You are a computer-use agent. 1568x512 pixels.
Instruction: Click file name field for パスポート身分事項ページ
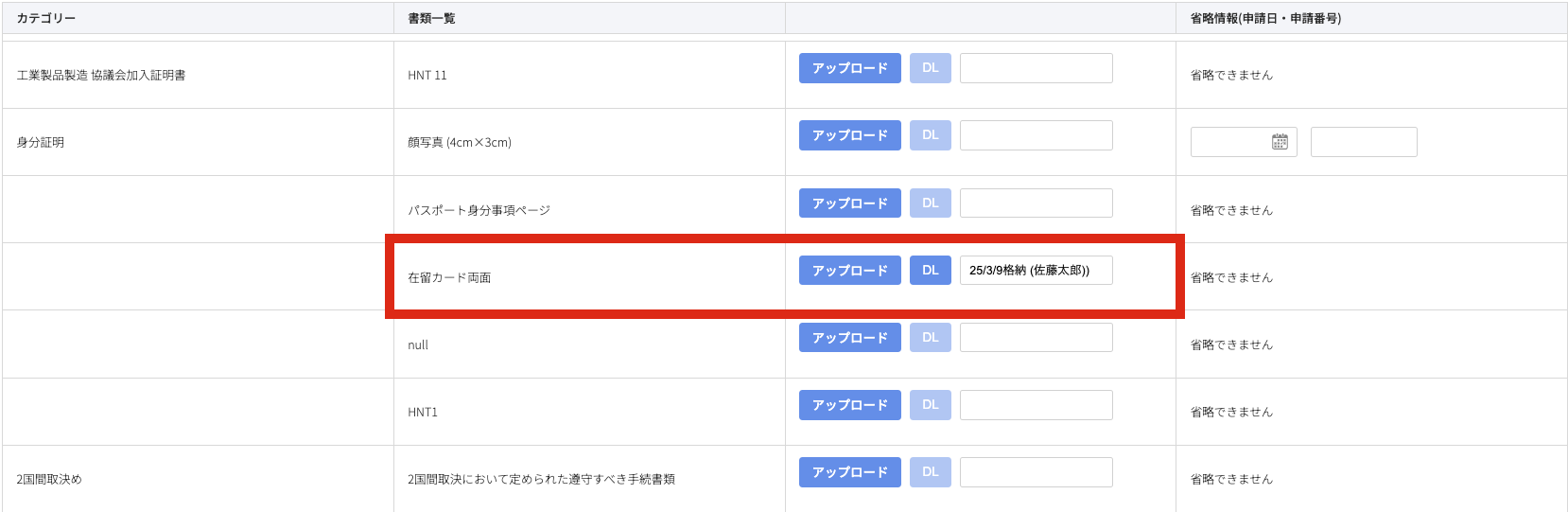pyautogui.click(x=1036, y=203)
